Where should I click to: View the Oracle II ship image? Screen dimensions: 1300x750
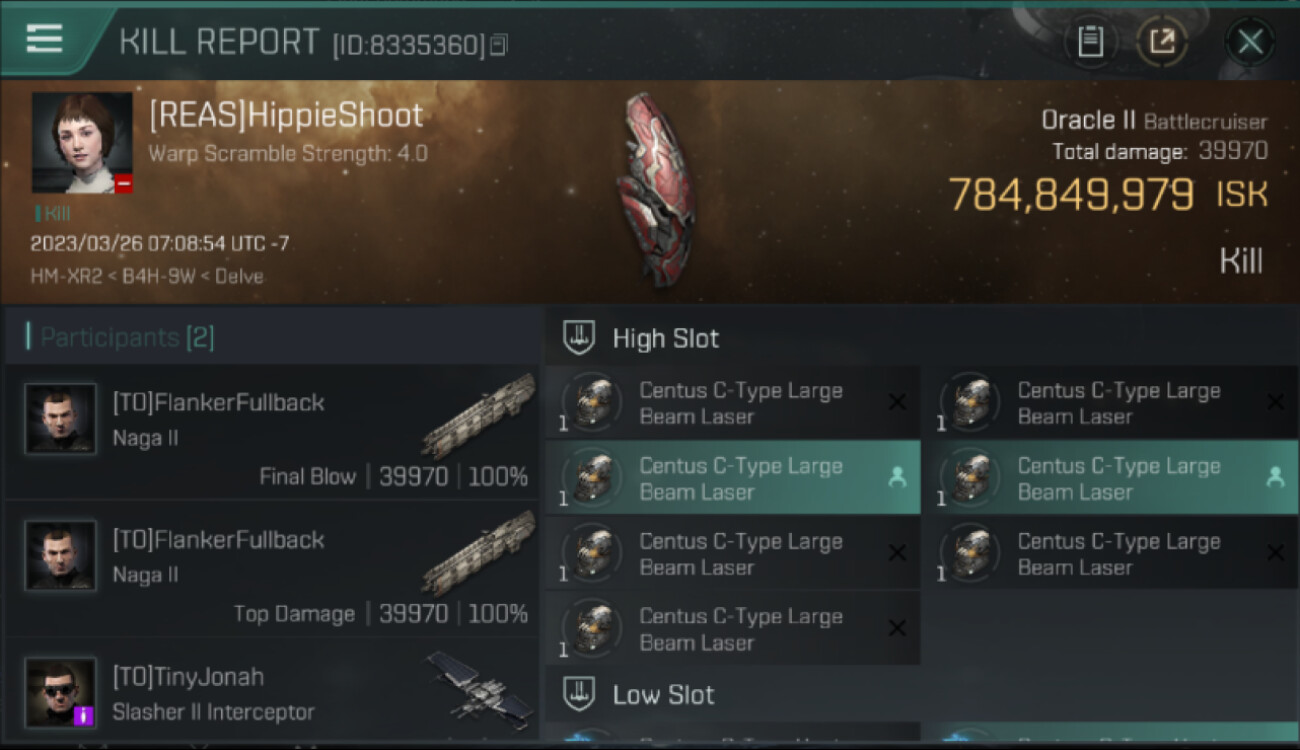tap(655, 188)
